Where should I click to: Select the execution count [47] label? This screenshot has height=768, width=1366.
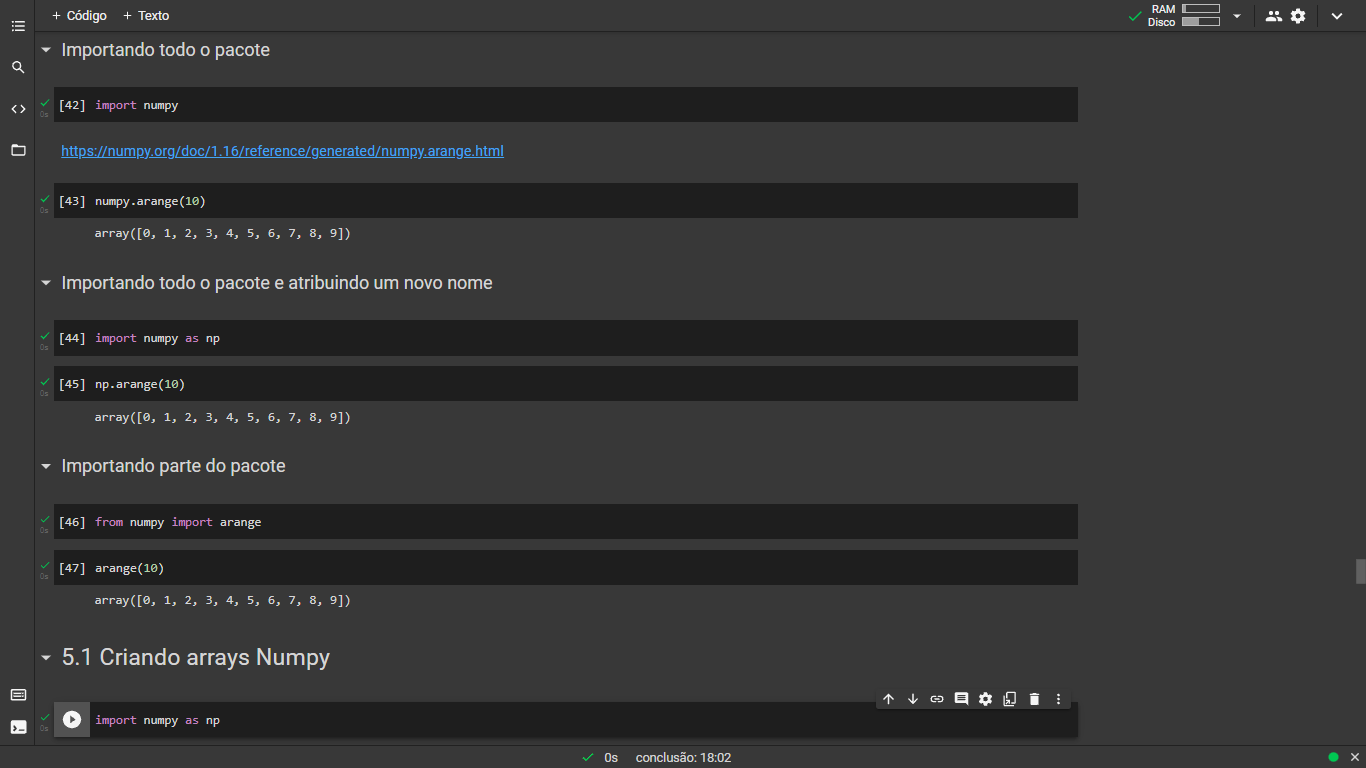(x=72, y=568)
